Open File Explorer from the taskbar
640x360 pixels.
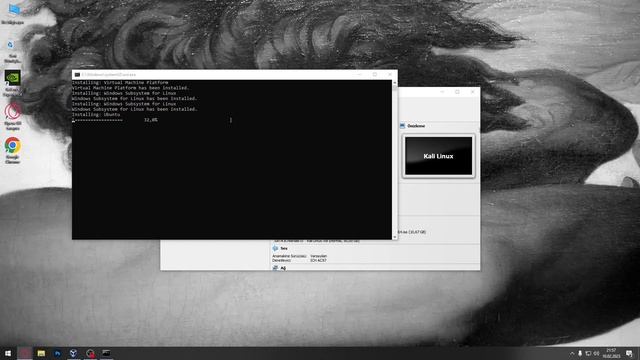coord(41,353)
